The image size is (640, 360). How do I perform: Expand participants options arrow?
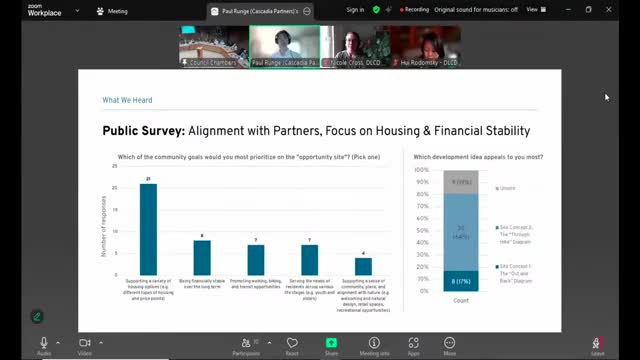269,343
